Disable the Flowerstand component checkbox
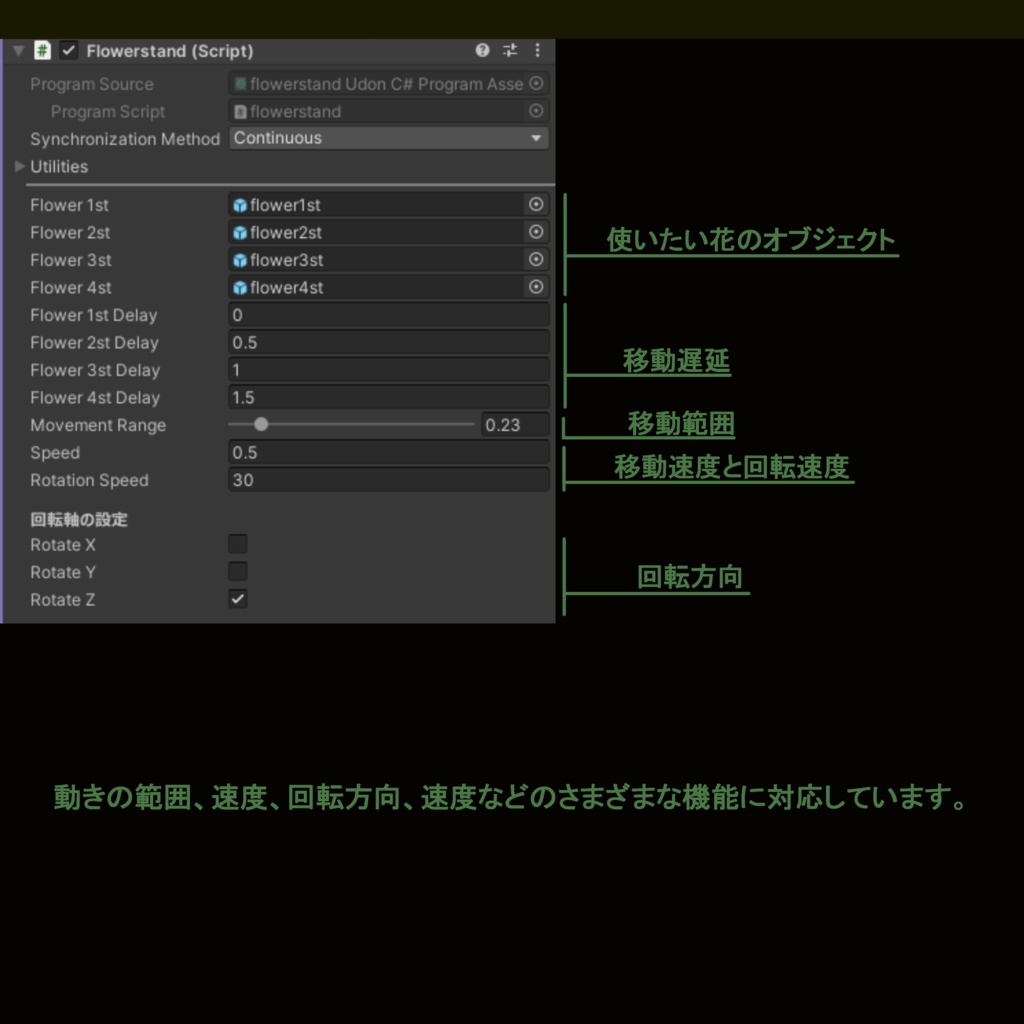Screen dimensions: 1024x1024 coord(68,50)
